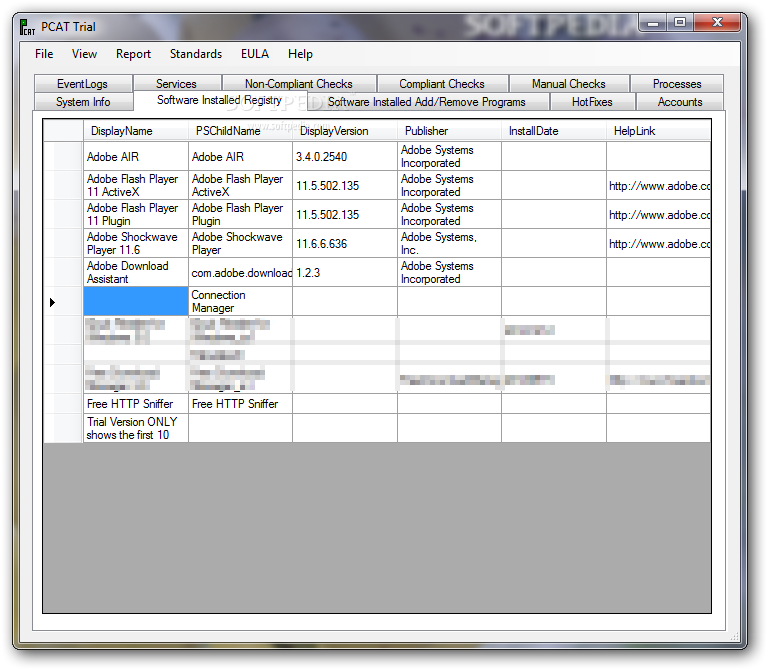Image resolution: width=768 pixels, height=670 pixels.
Task: Sort by the DisplayName column header
Action: [x=136, y=131]
